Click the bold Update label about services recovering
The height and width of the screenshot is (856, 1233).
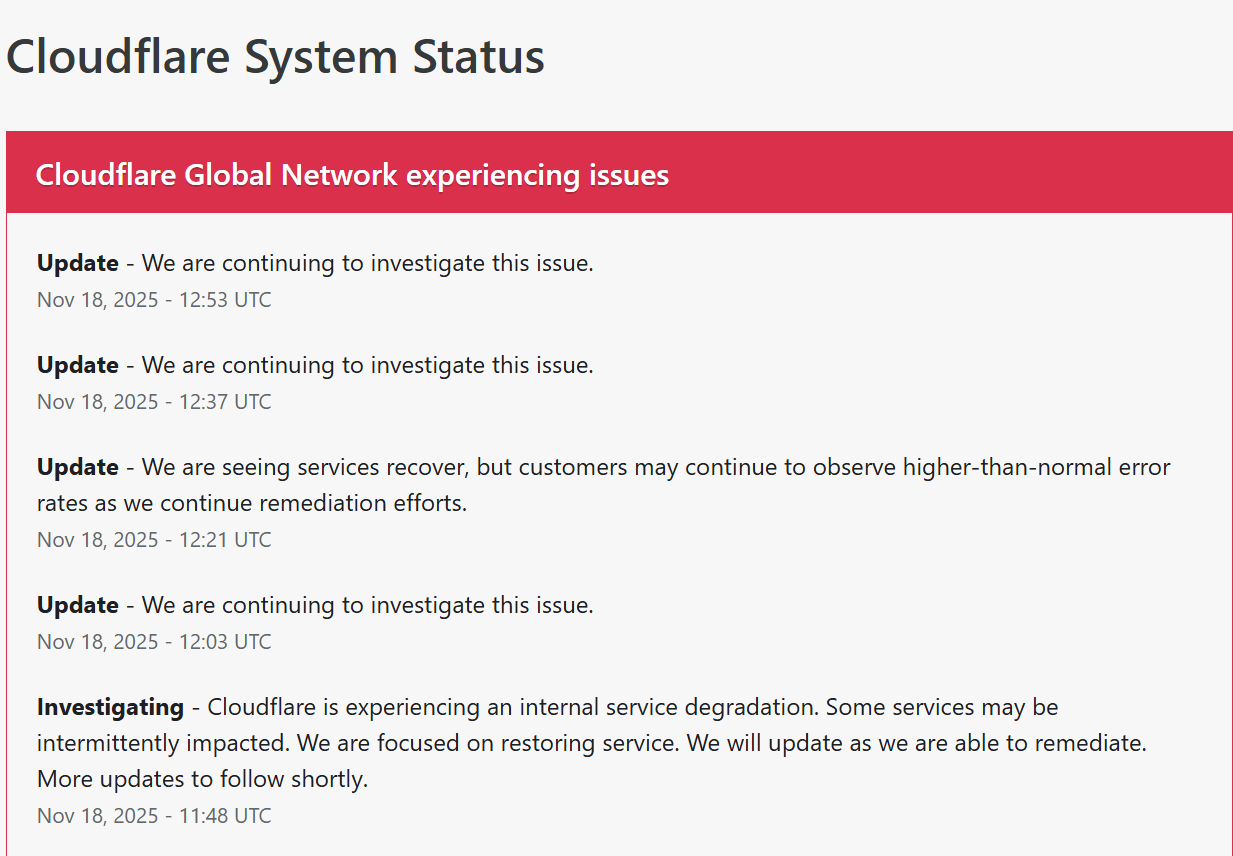click(x=78, y=467)
